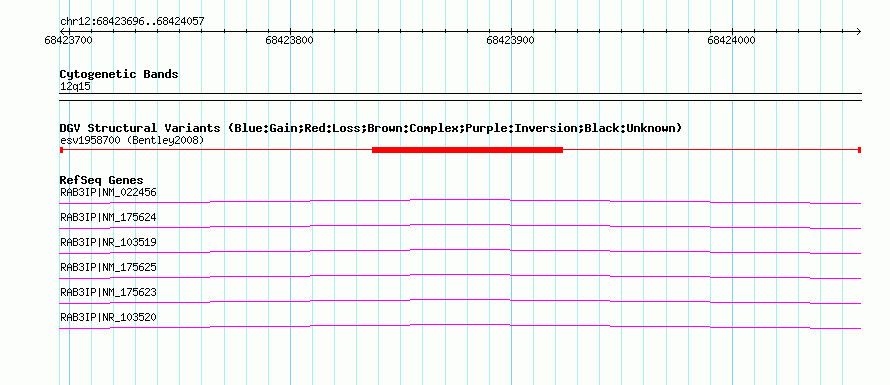This screenshot has width=890, height=385.
Task: Select transcript RAB3IP|NM_022456 label
Action: (108, 192)
